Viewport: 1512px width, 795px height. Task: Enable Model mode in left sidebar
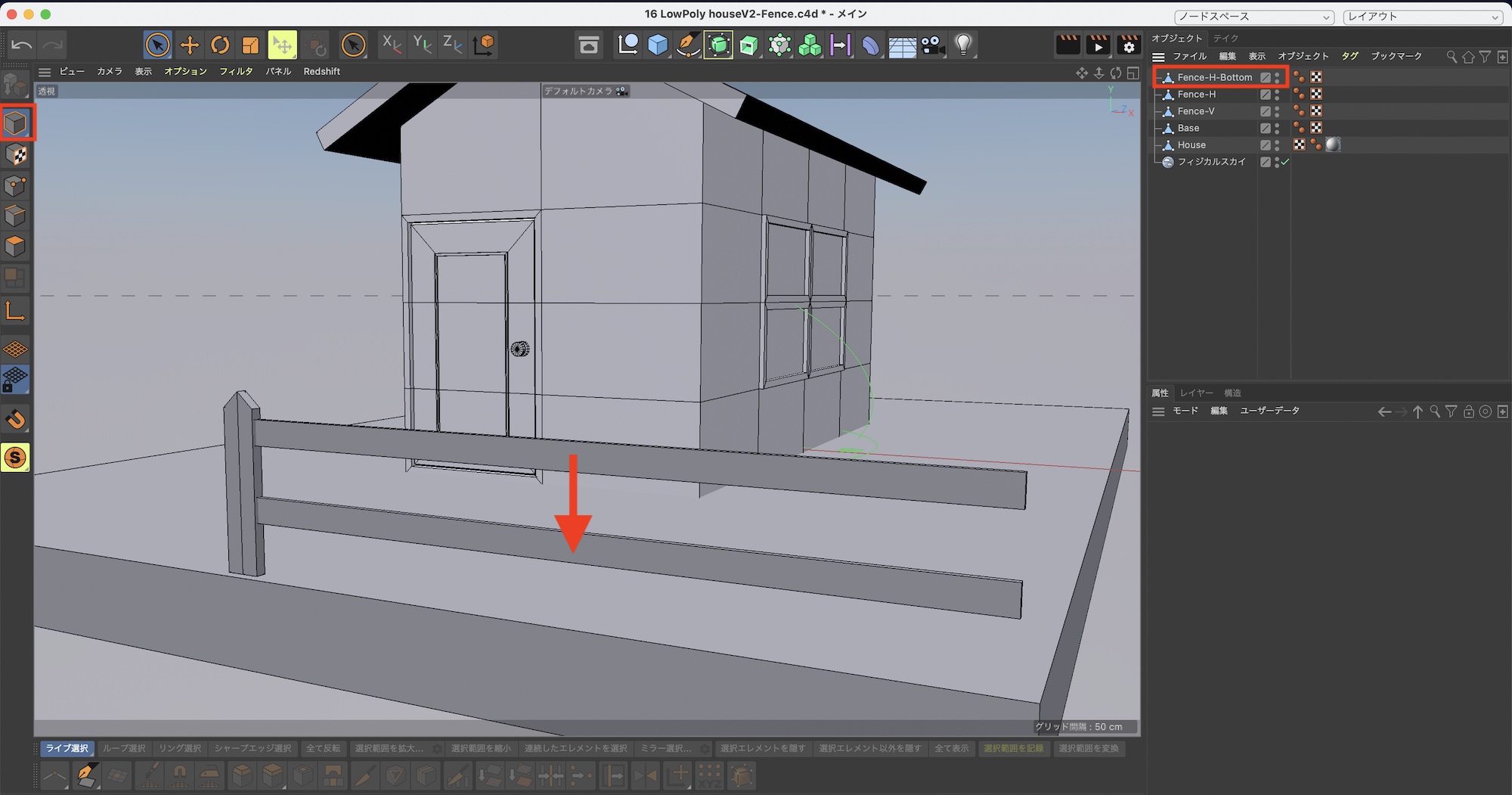click(x=16, y=123)
